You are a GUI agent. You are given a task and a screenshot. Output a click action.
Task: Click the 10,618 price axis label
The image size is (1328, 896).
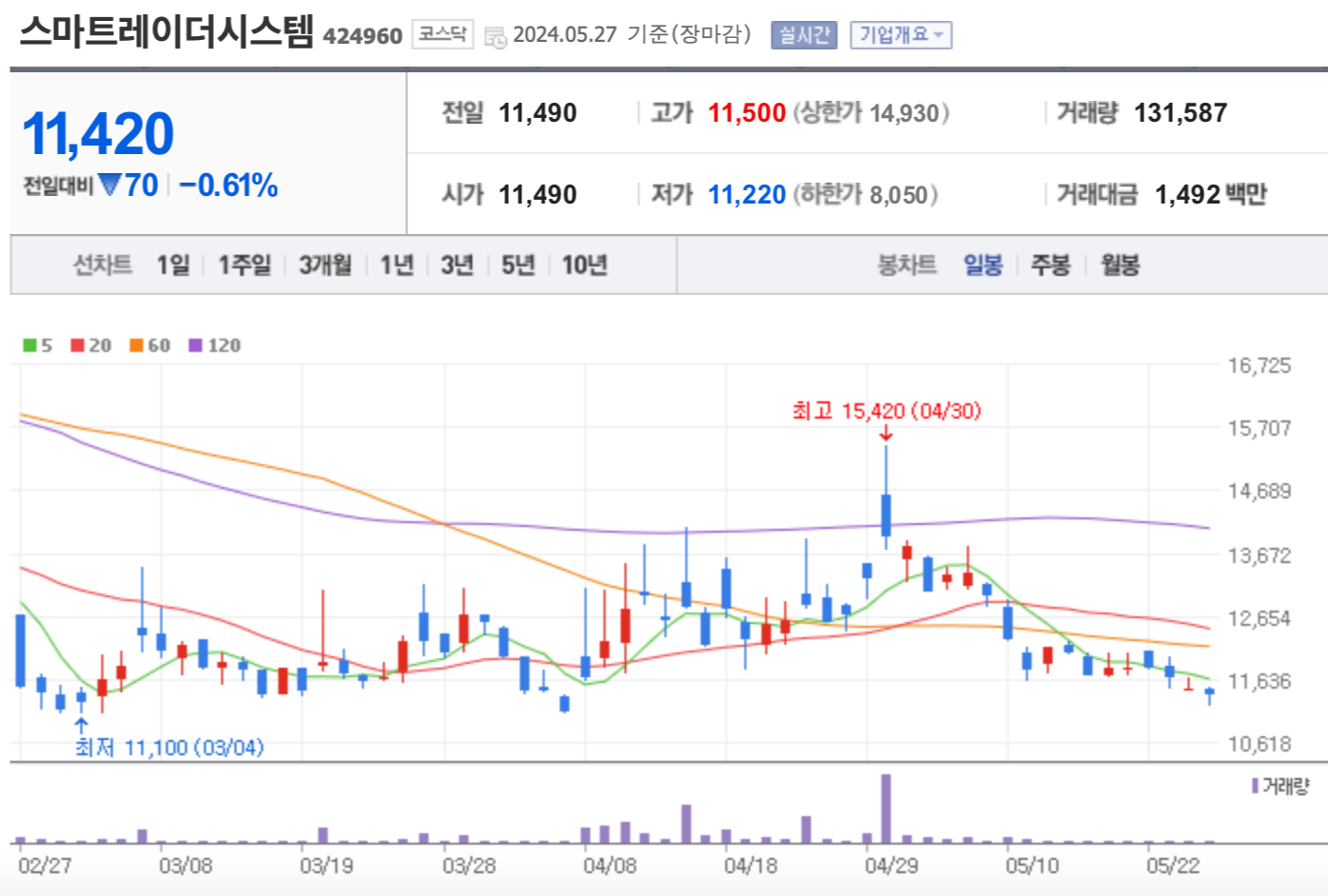(x=1260, y=744)
